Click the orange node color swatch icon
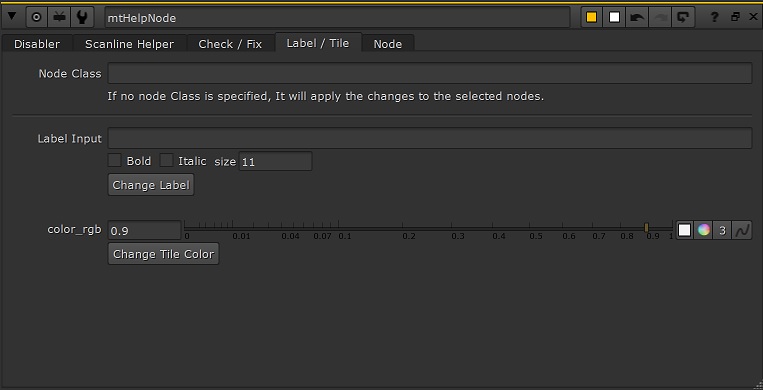Viewport: 763px width, 390px height. tap(591, 18)
